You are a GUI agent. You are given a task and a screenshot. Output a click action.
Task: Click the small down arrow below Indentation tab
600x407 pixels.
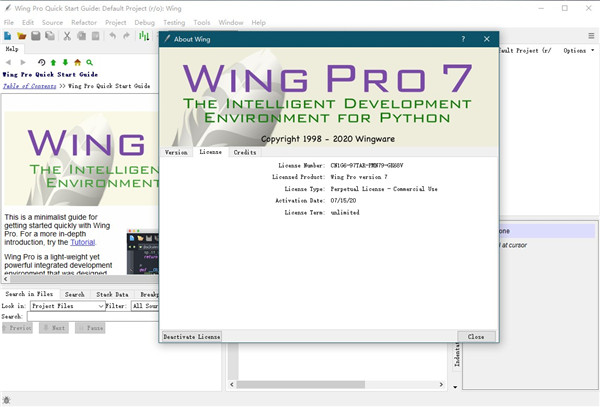click(455, 387)
